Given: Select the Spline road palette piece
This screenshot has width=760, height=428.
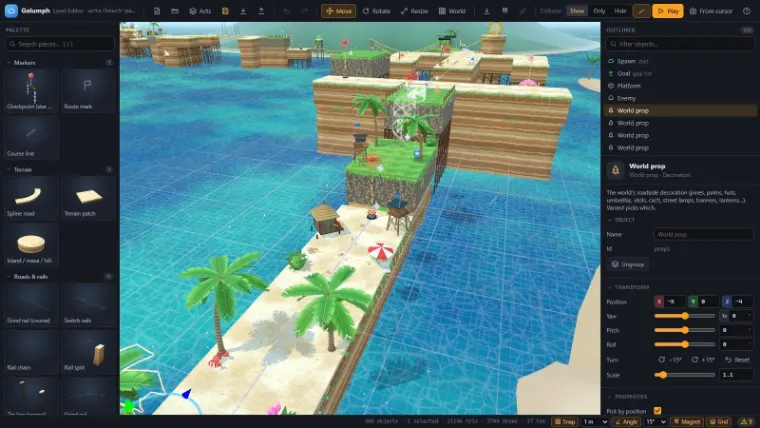Looking at the screenshot, I should click(x=31, y=197).
